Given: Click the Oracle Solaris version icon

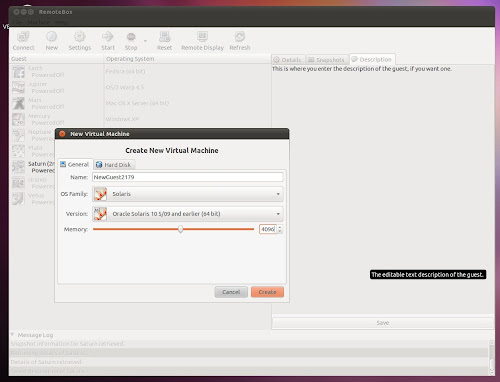Looking at the screenshot, I should pos(100,214).
